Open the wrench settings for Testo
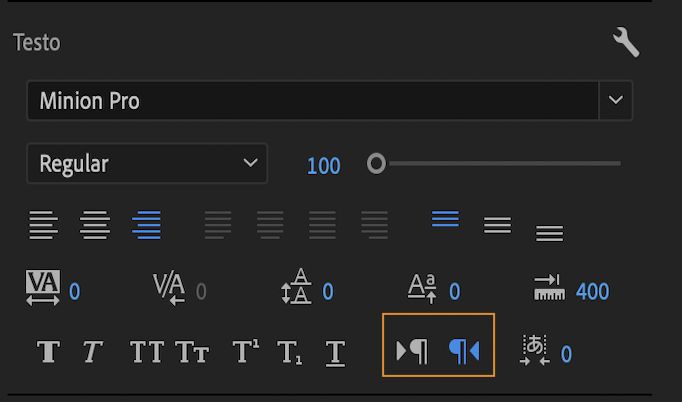Image resolution: width=682 pixels, height=402 pixels. click(x=626, y=42)
